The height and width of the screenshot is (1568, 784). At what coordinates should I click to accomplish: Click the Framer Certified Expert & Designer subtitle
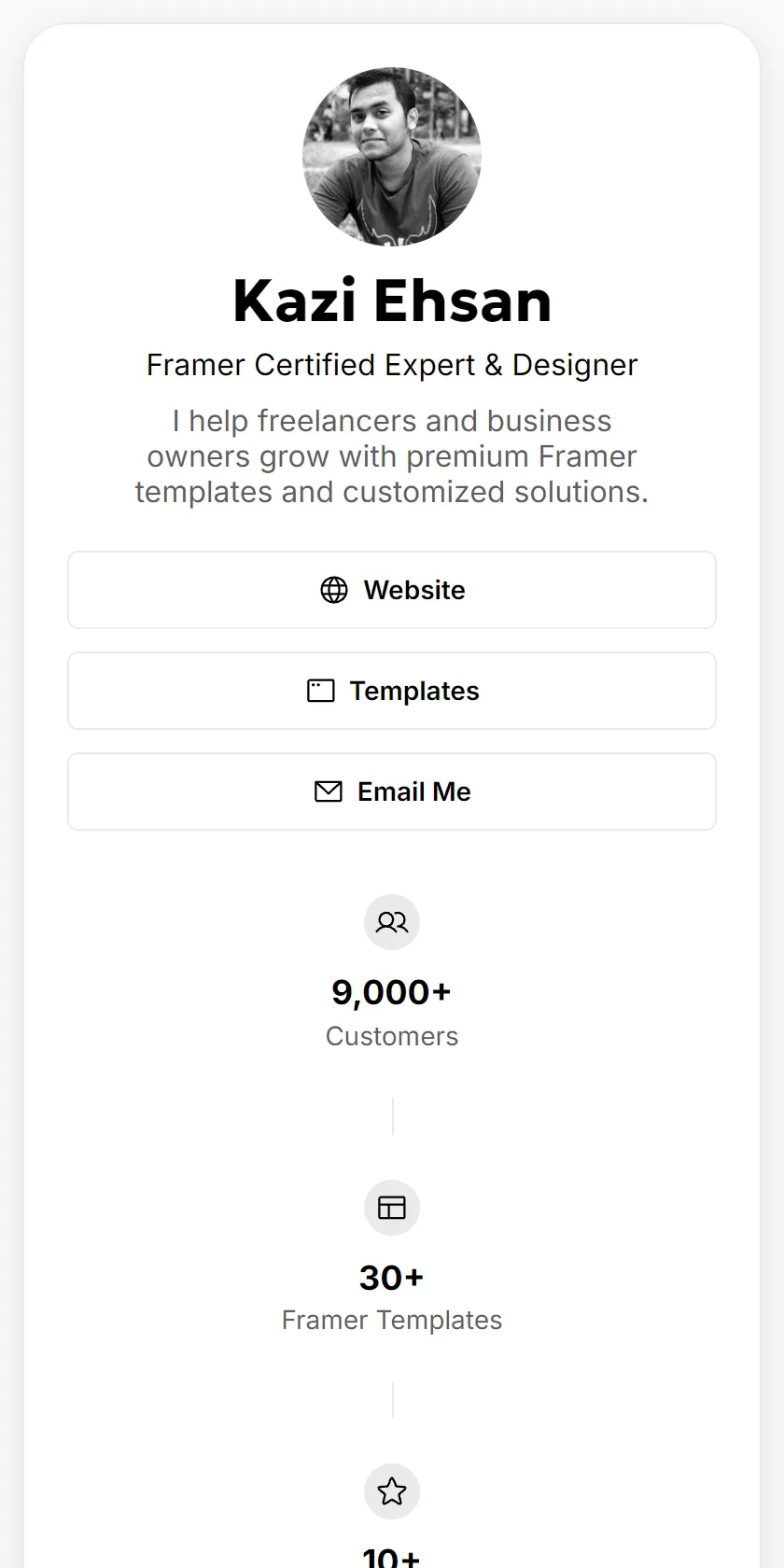pos(392,365)
